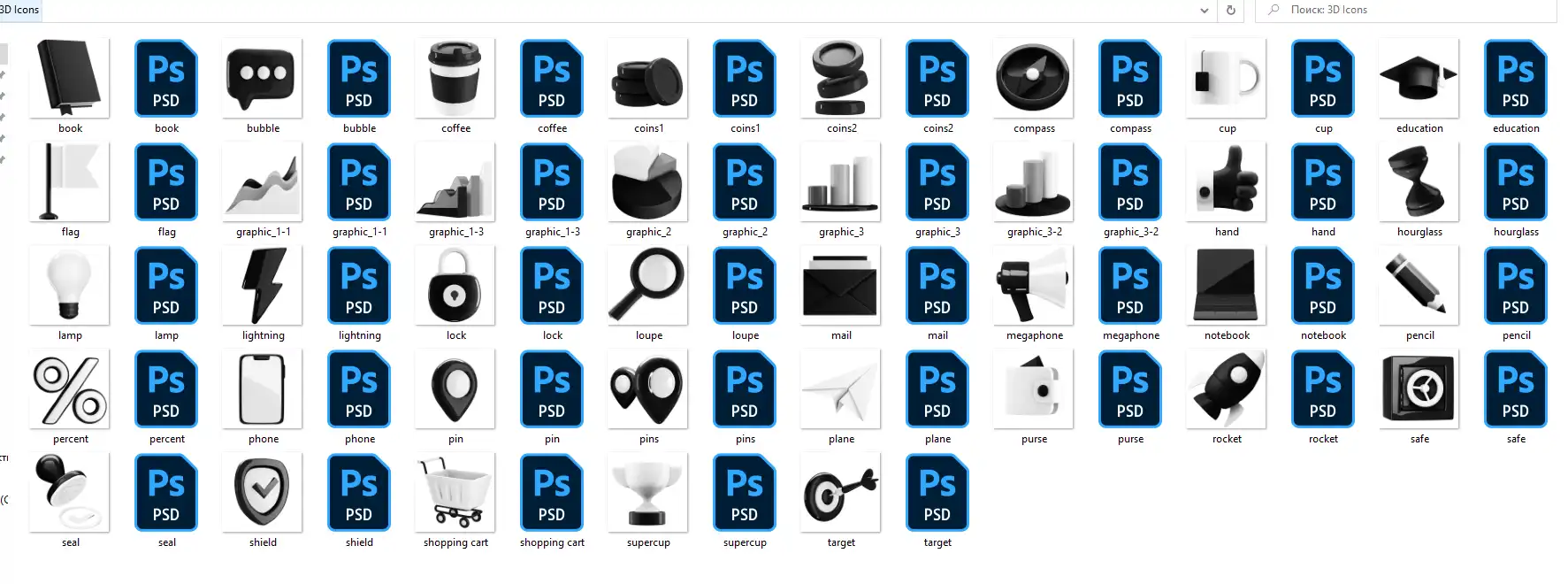Click the coffee cup image thumbnail

[455, 78]
